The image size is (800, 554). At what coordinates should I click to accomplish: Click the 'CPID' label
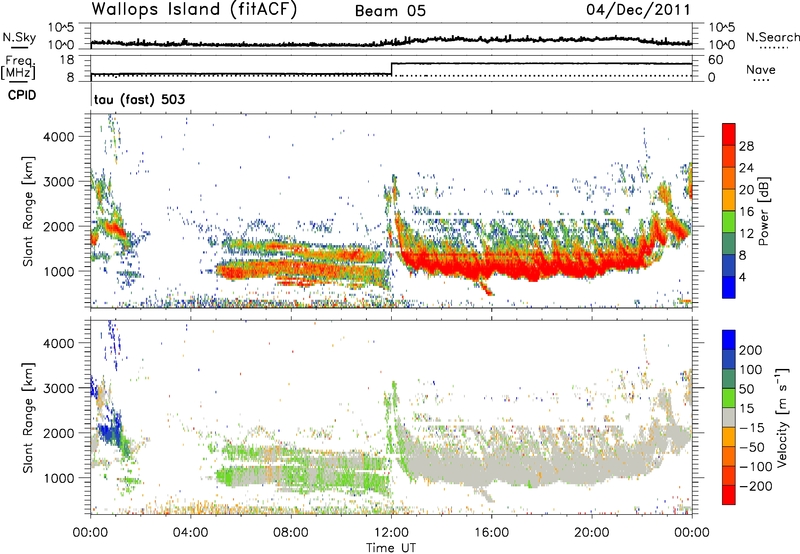pyautogui.click(x=22, y=95)
